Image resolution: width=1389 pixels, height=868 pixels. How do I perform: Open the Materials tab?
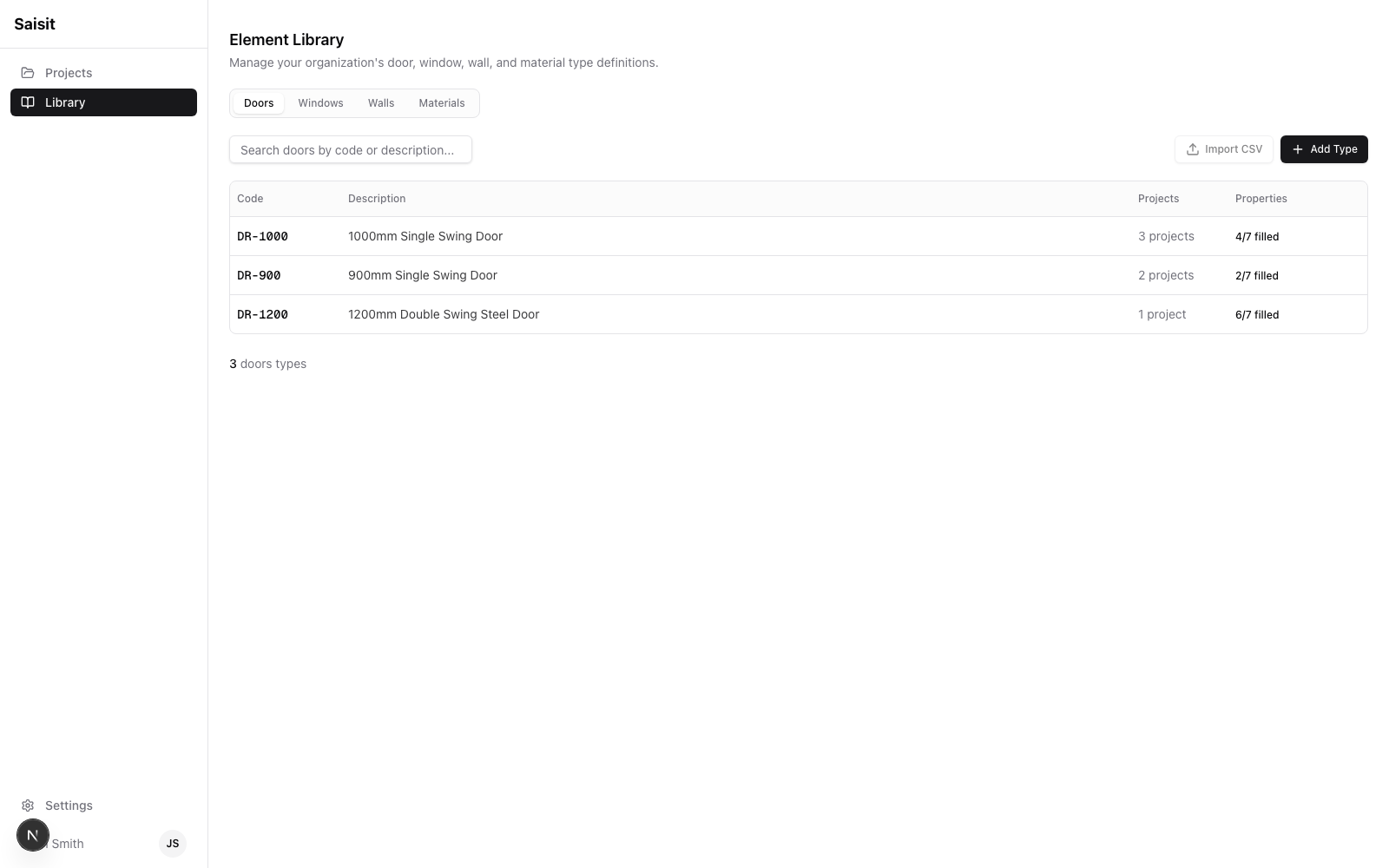[x=442, y=103]
